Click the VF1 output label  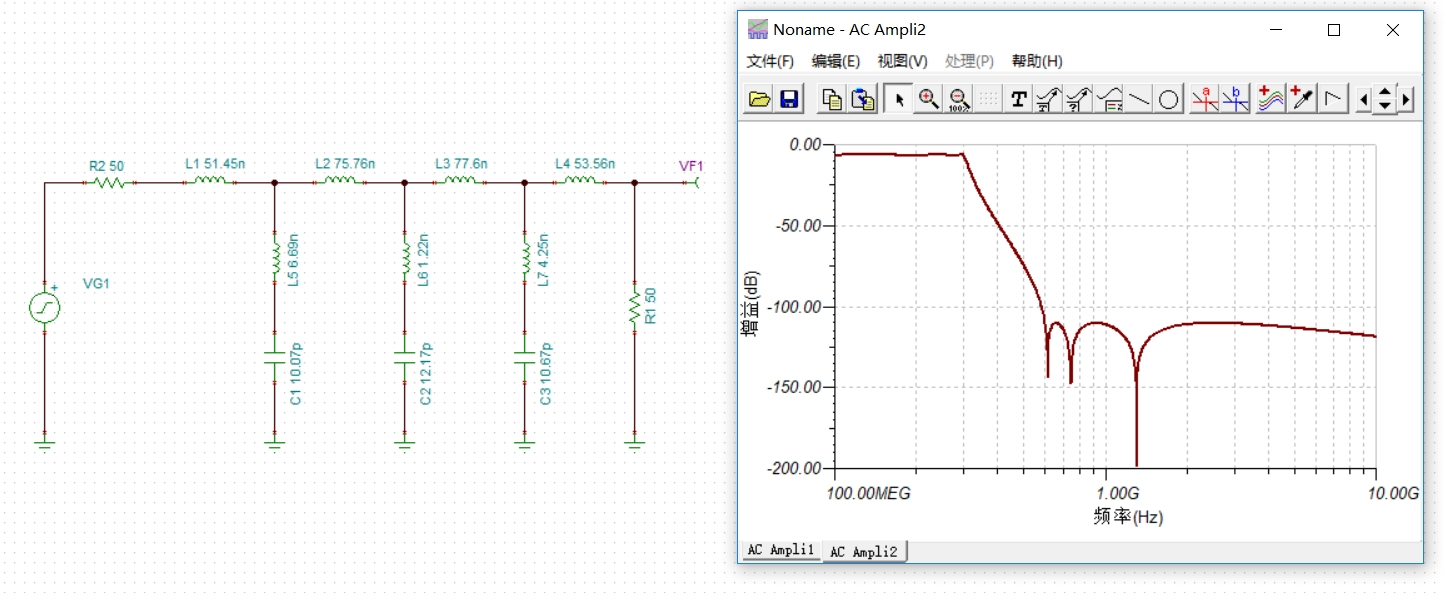click(690, 166)
